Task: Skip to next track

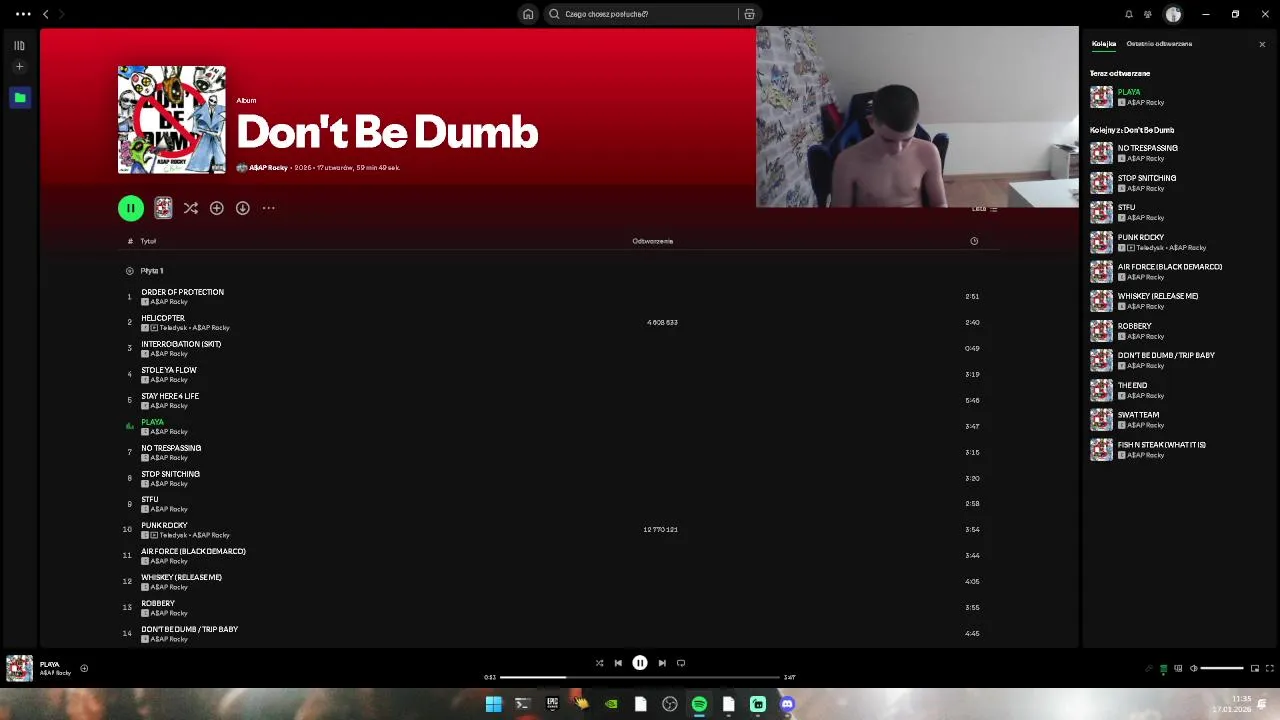Action: click(x=661, y=663)
